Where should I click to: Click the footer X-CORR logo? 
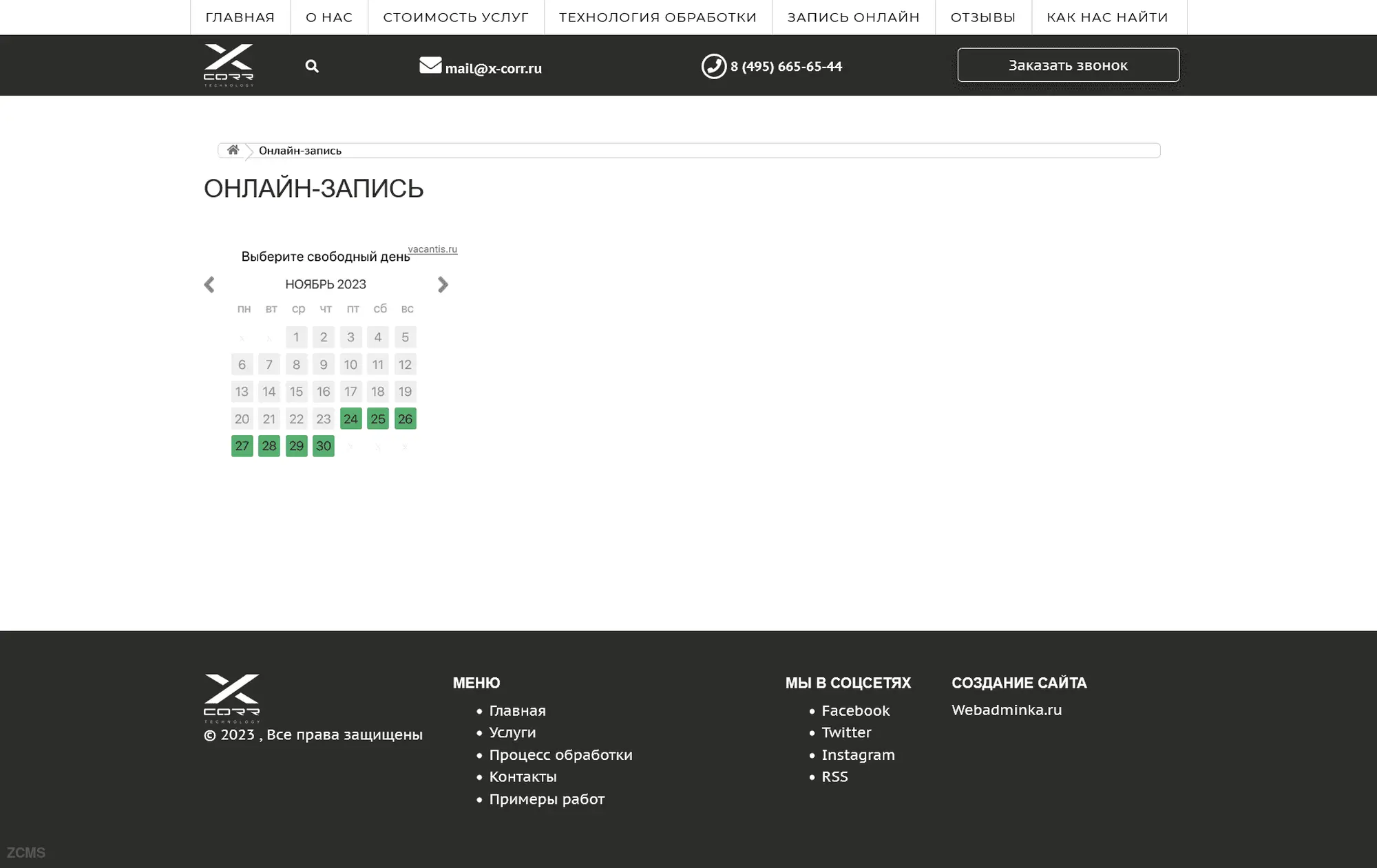pyautogui.click(x=231, y=698)
